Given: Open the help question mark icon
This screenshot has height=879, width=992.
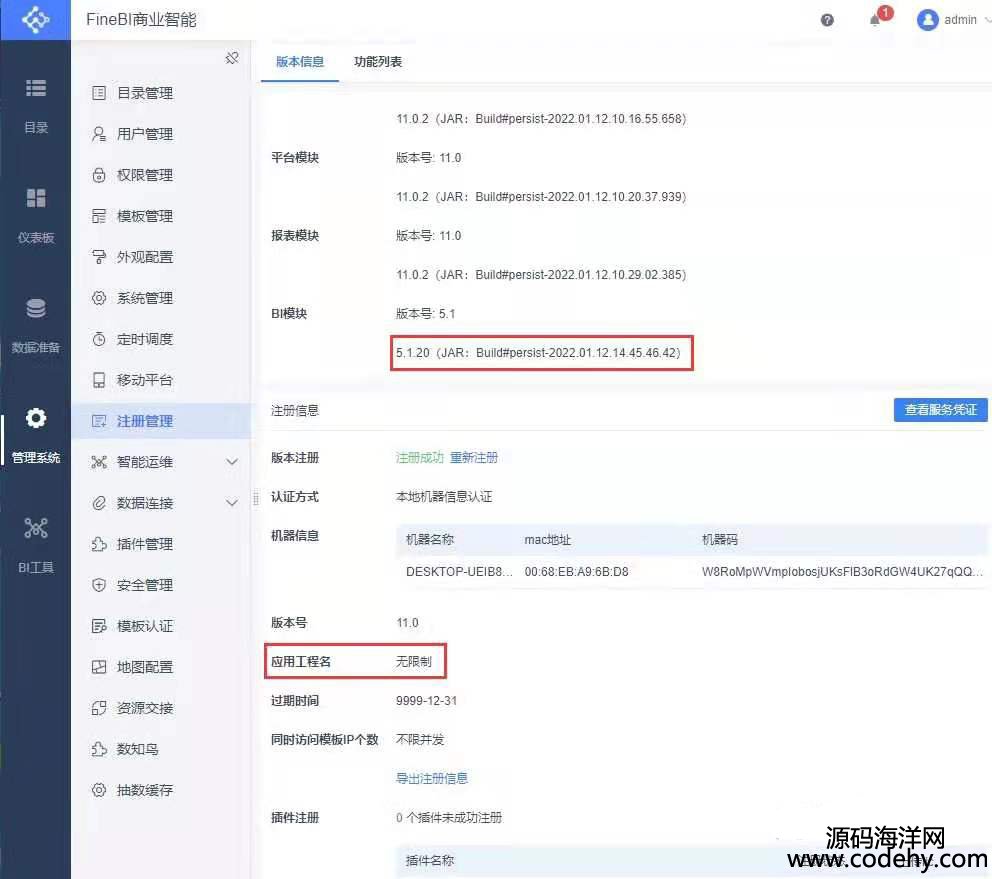Looking at the screenshot, I should [827, 20].
